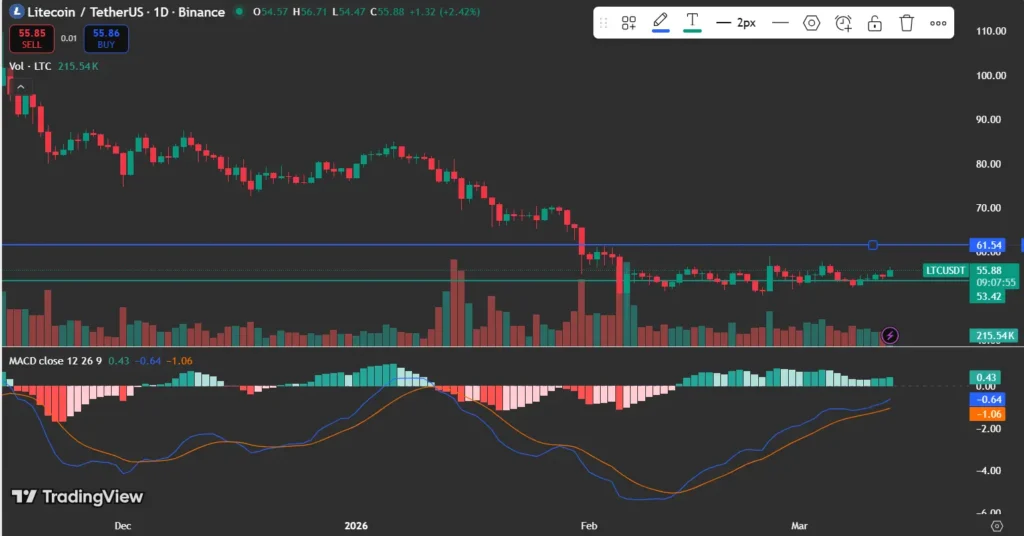Image resolution: width=1024 pixels, height=536 pixels.
Task: Click the C55.88 close value in header
Action: click(x=387, y=12)
